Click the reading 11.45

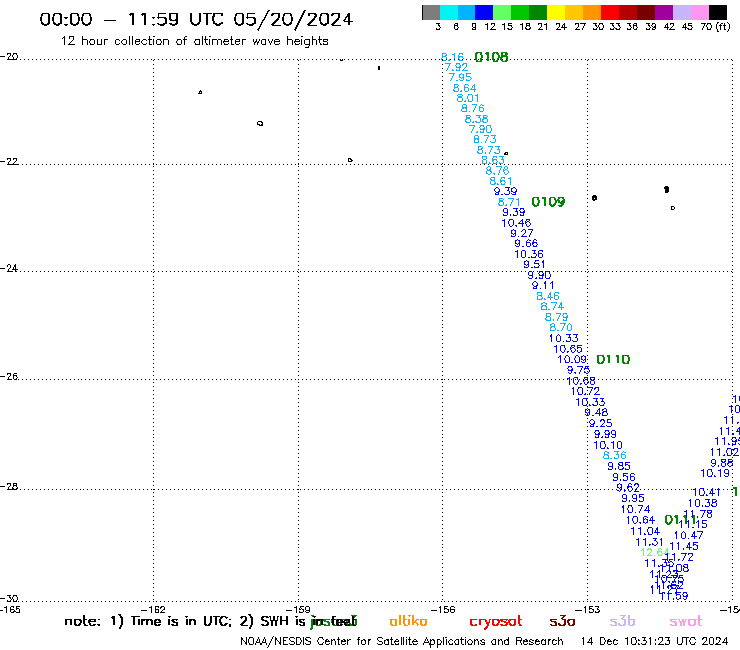[x=684, y=547]
